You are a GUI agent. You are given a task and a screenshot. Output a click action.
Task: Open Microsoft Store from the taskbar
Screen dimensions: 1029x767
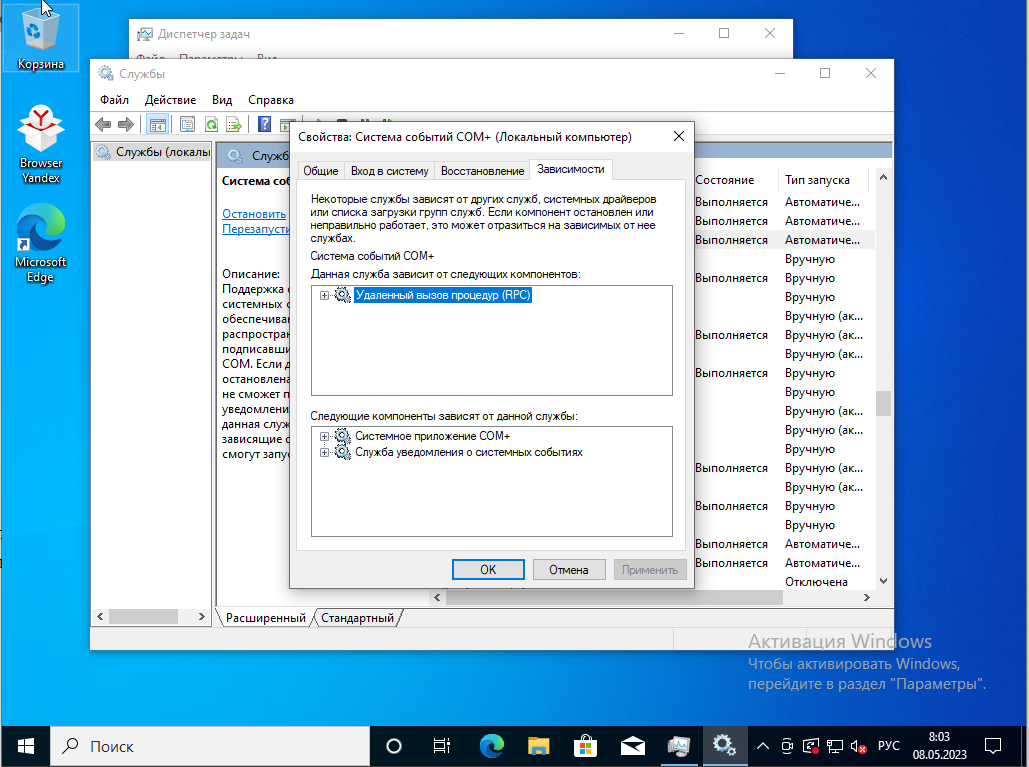coord(585,746)
